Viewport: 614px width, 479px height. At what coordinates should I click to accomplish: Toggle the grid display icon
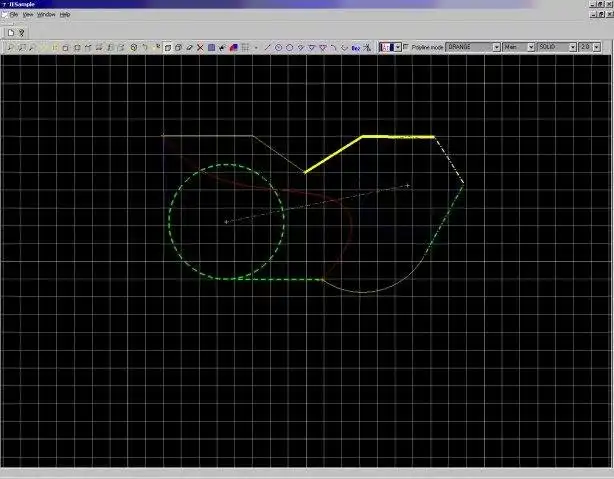[245, 47]
